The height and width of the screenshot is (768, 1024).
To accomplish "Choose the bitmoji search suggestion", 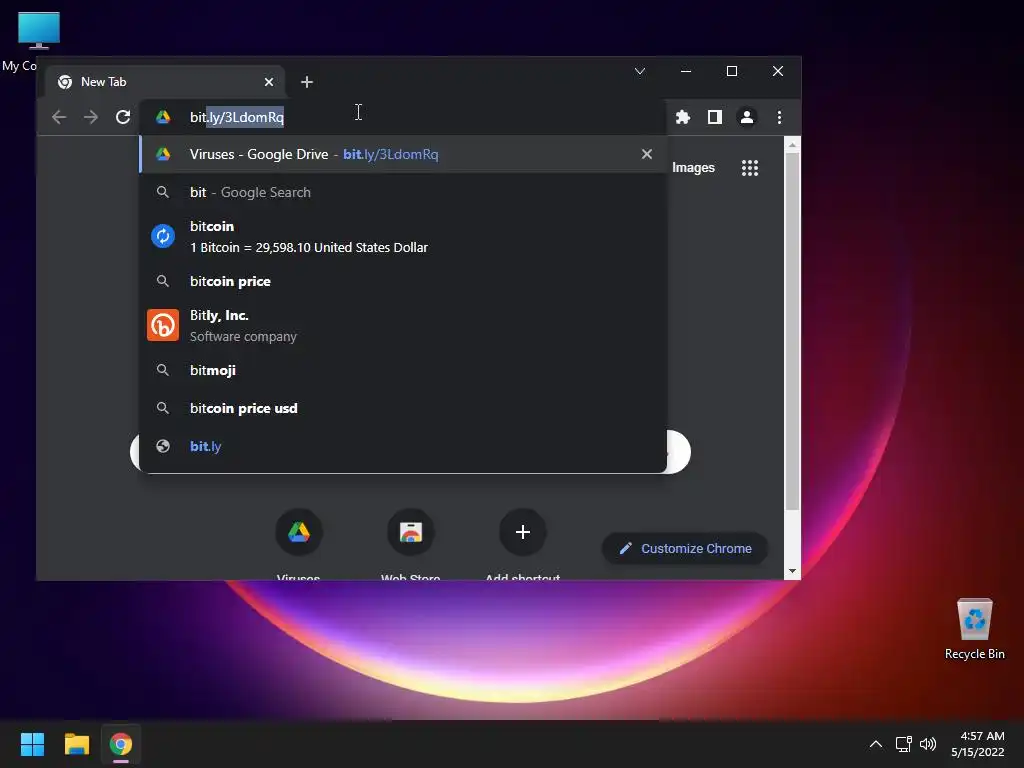I will 403,370.
